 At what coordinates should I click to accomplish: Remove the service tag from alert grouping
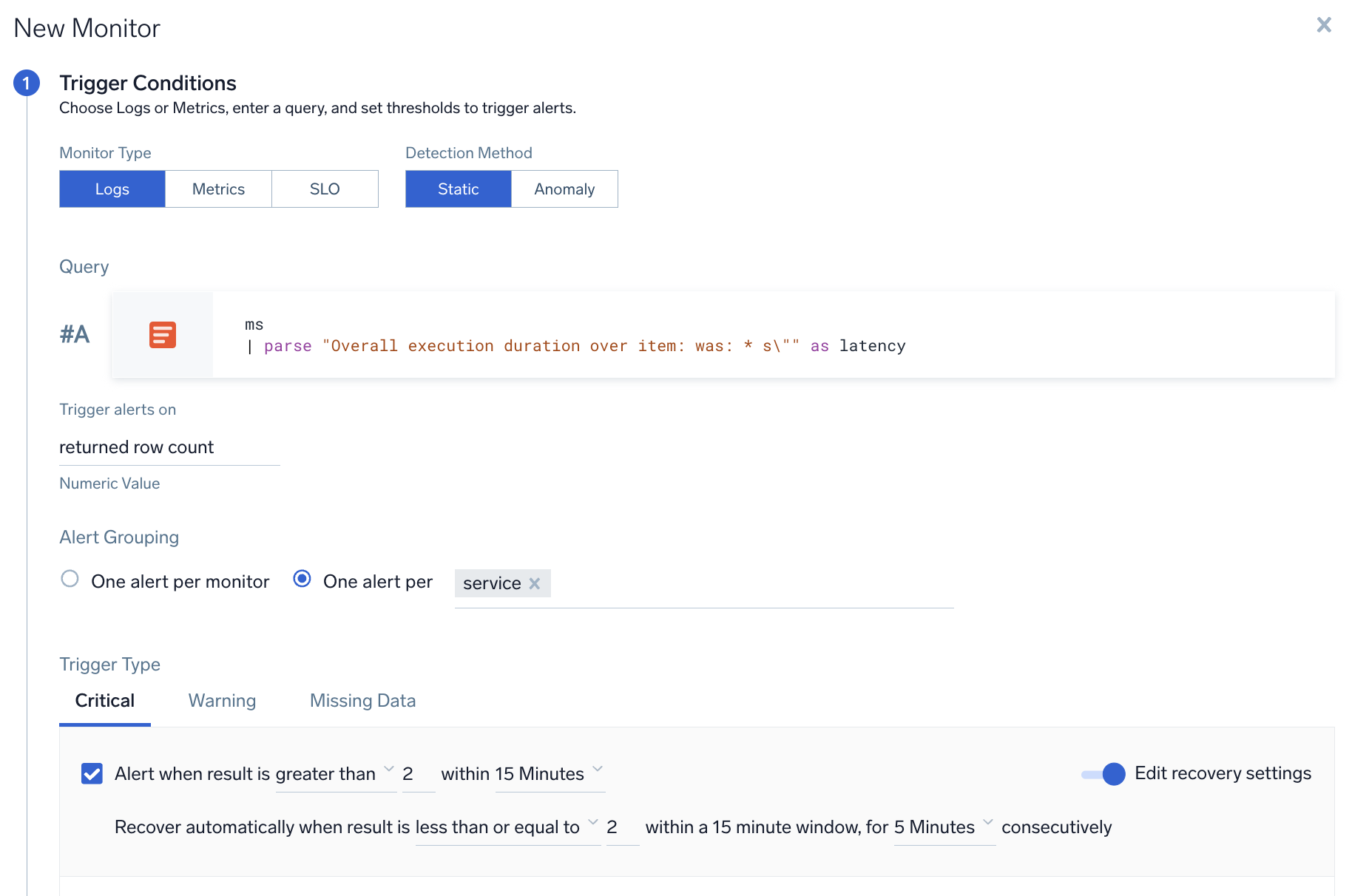click(535, 583)
